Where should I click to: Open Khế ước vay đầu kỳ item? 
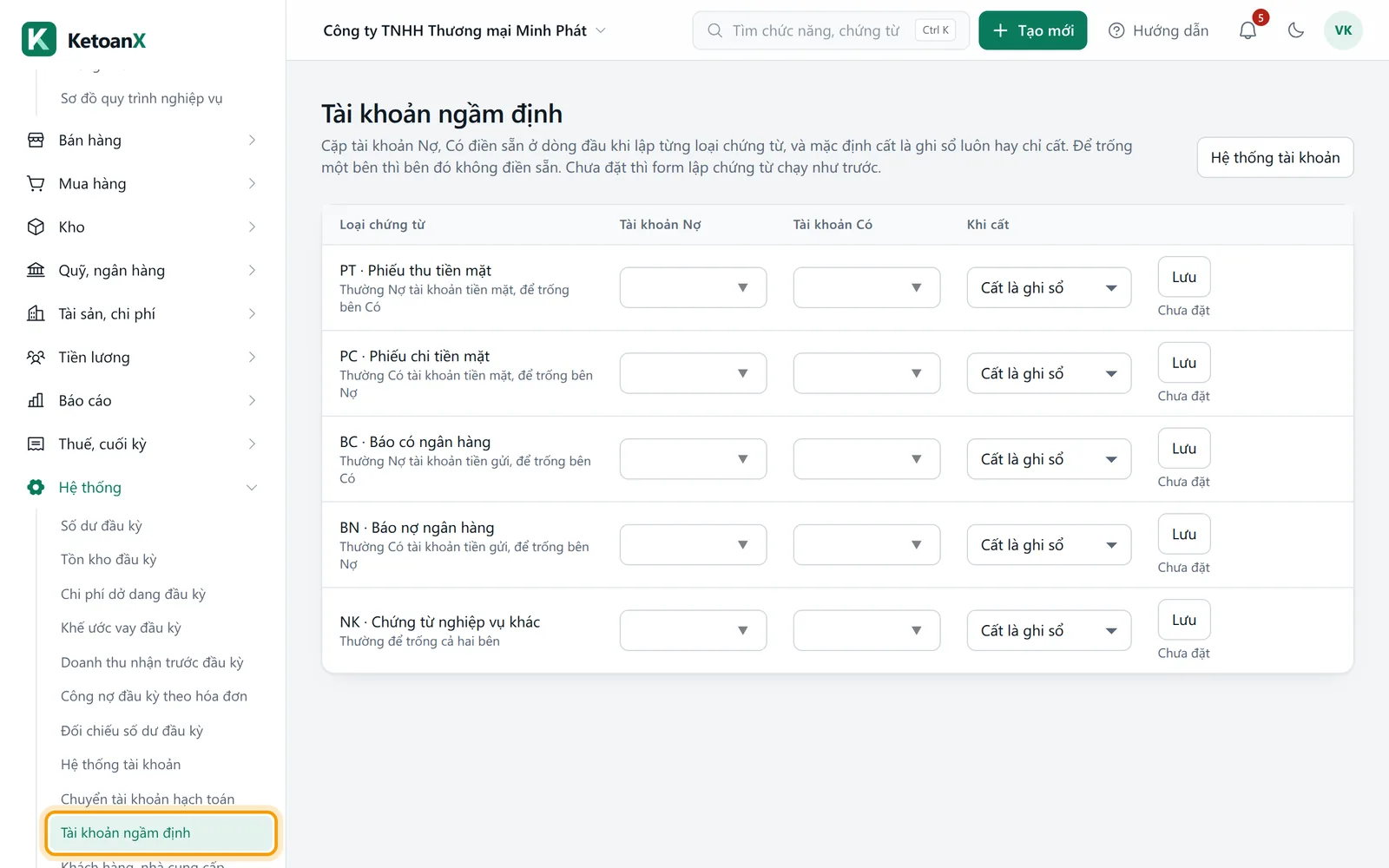[x=121, y=628]
